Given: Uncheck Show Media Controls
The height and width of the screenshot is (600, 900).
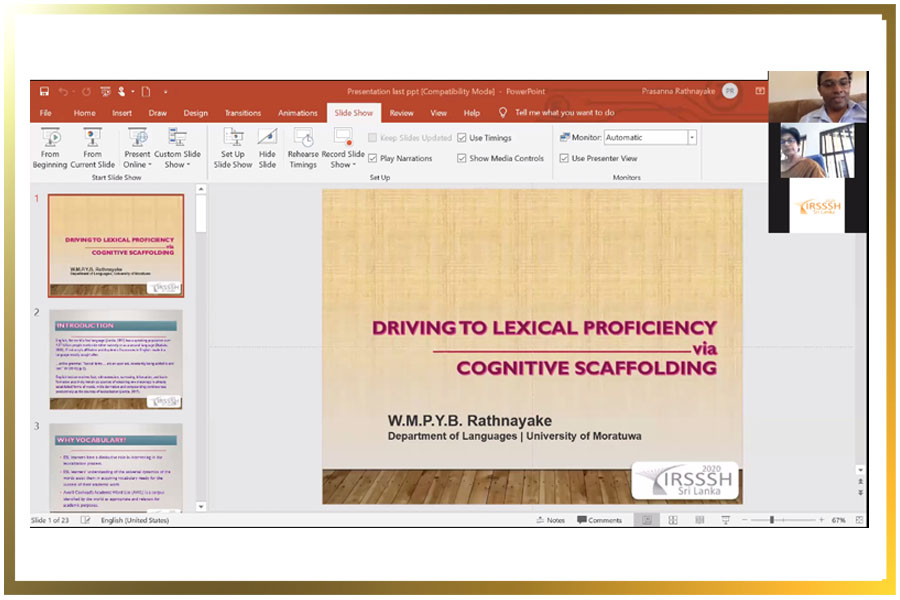Looking at the screenshot, I should tap(461, 158).
